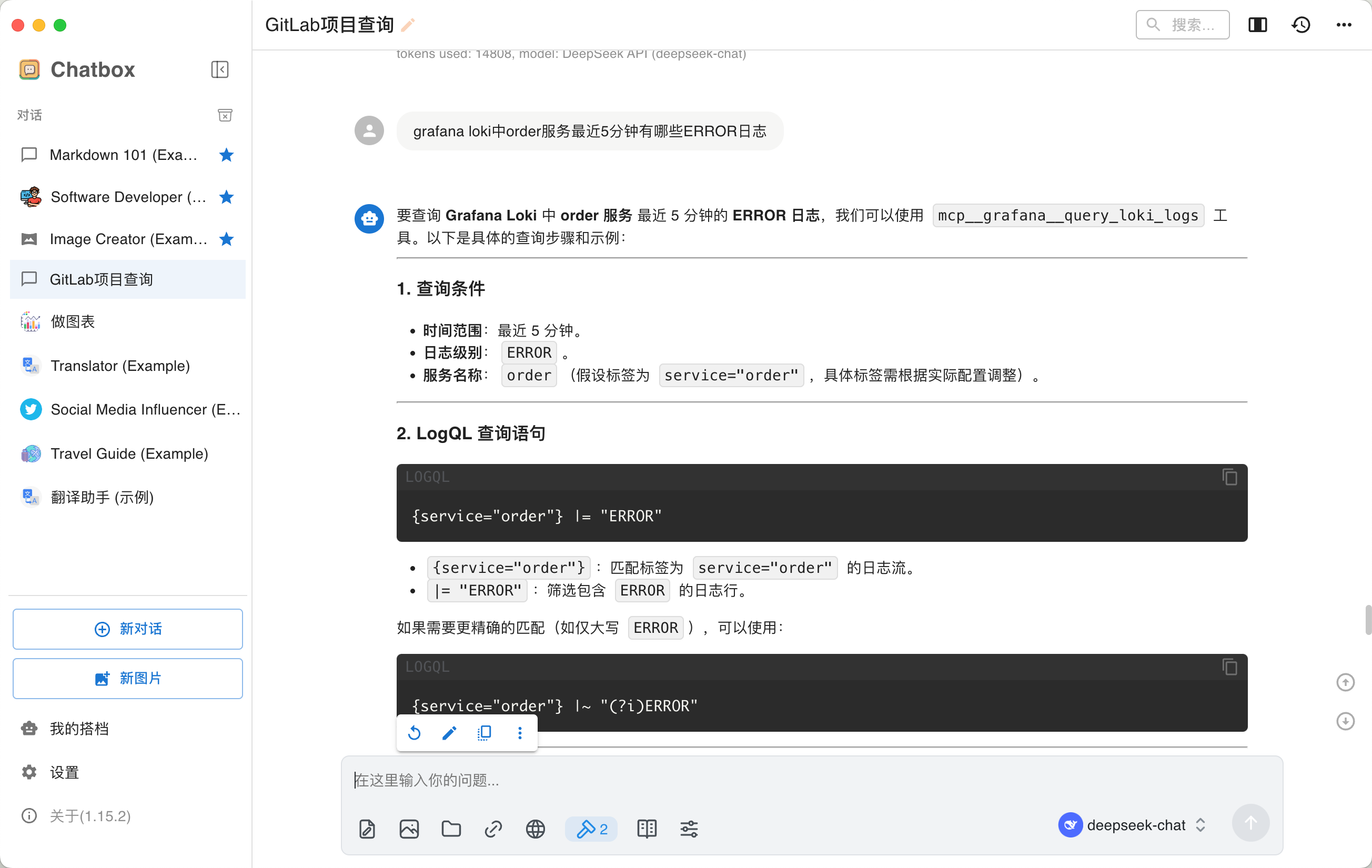Unstar the Markdown 101 conversation

click(x=226, y=155)
